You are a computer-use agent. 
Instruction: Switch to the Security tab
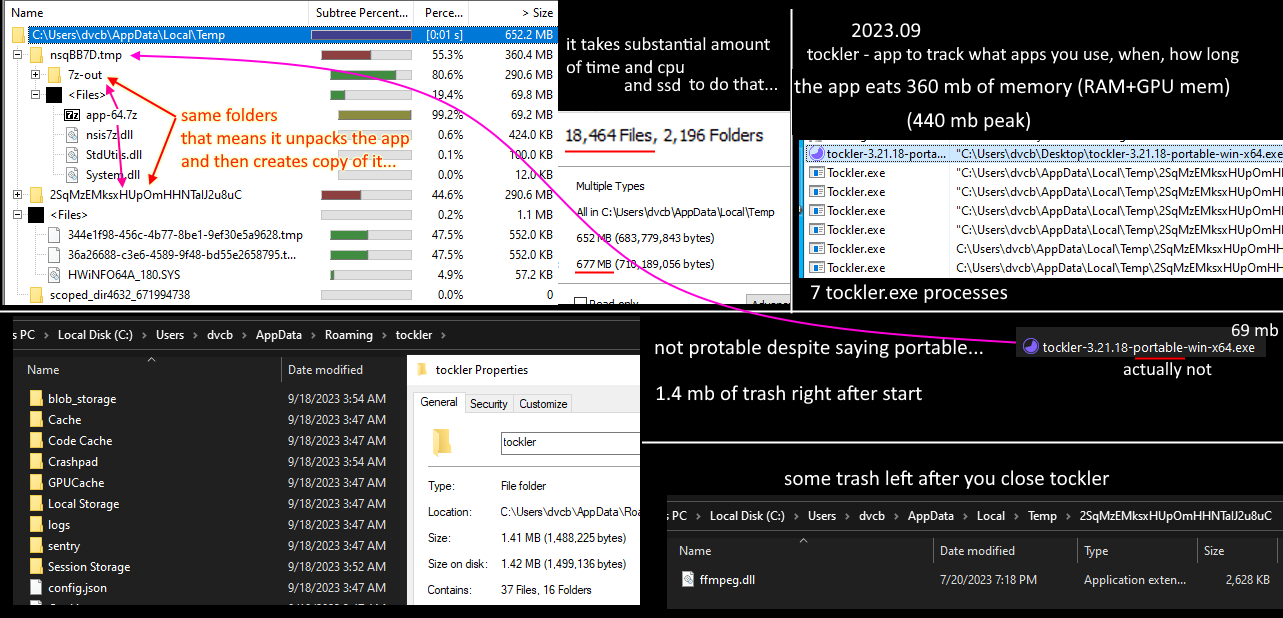pos(489,404)
